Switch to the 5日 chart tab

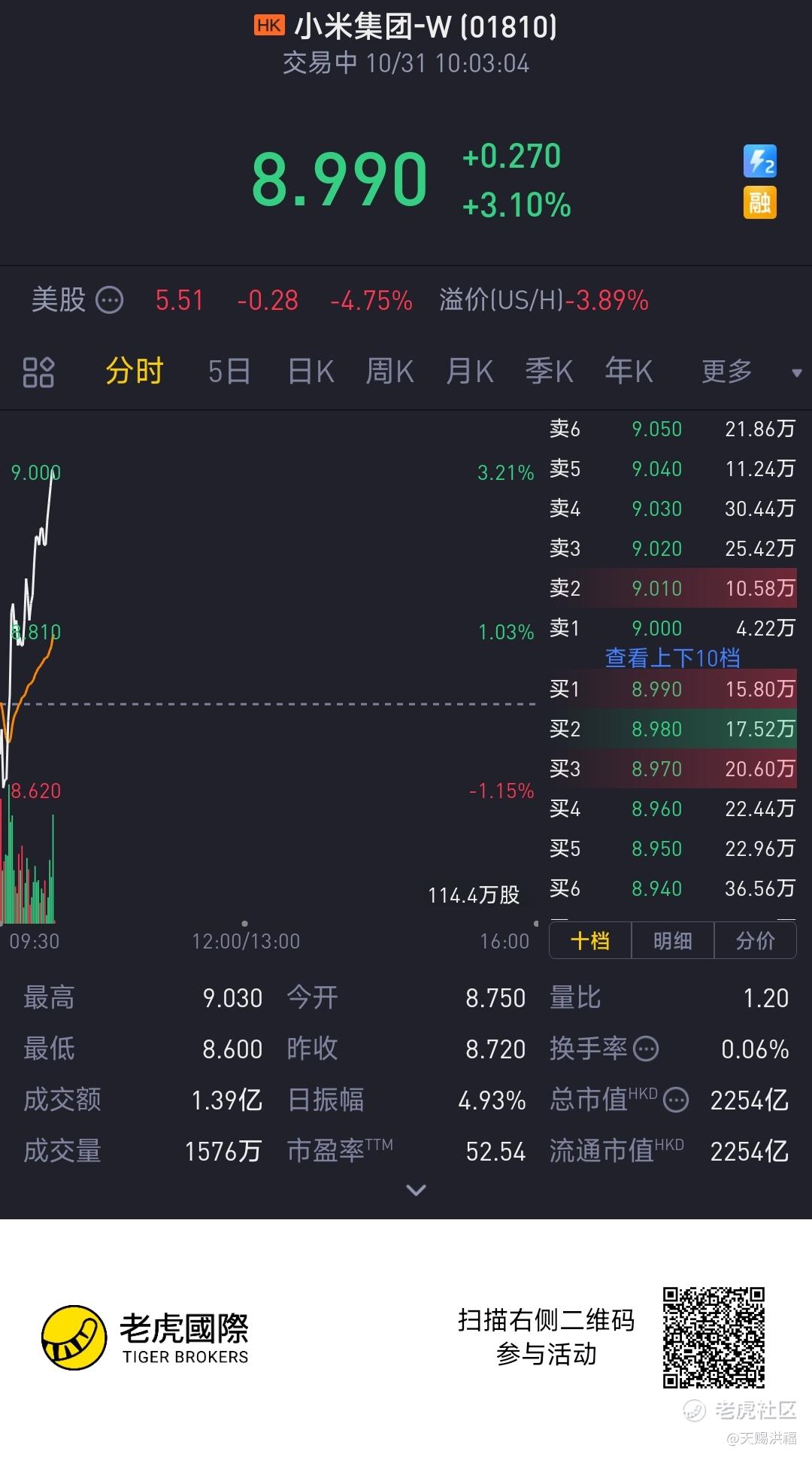[x=229, y=372]
